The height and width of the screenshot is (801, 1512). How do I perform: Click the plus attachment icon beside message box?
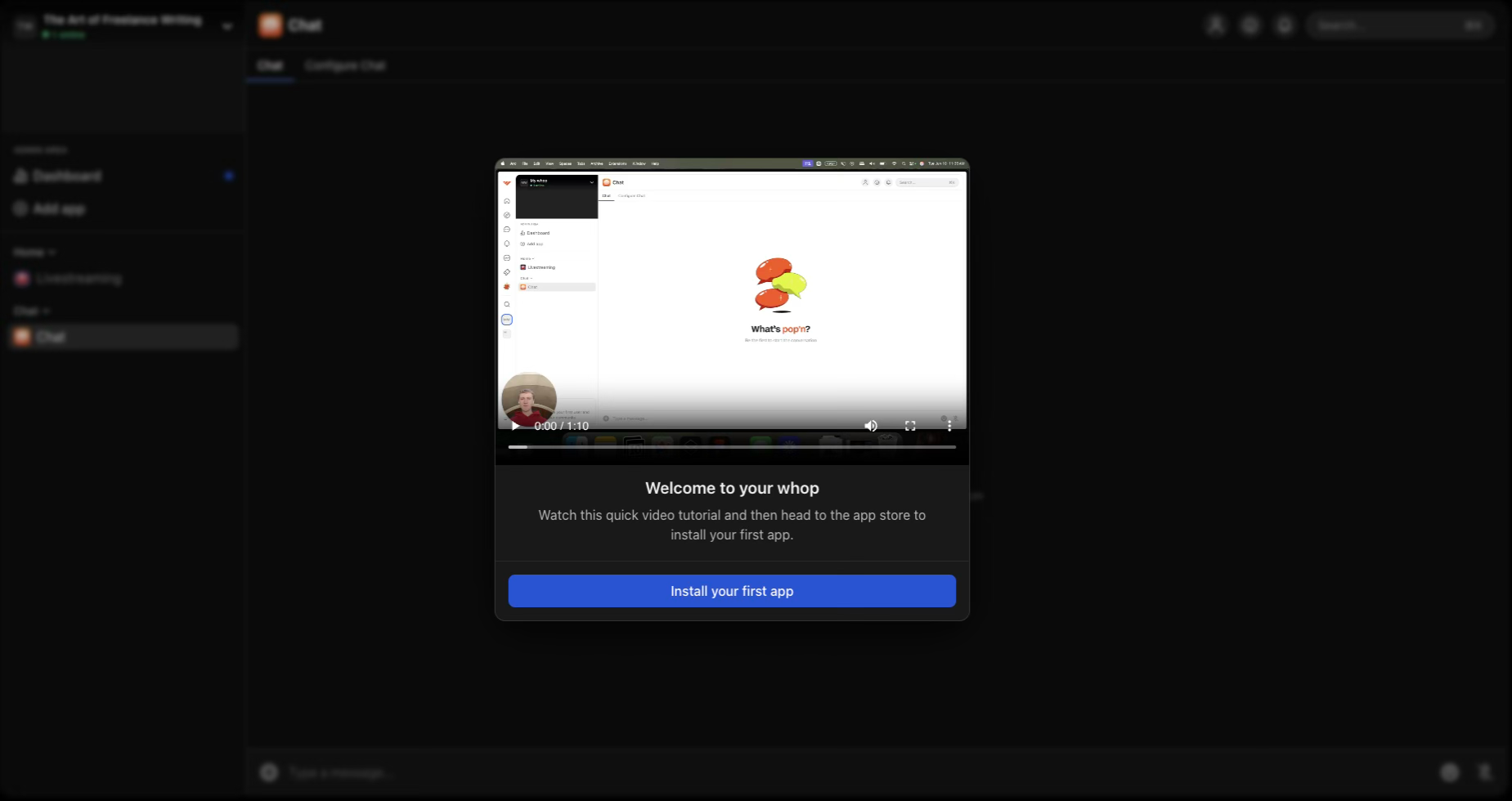click(x=269, y=772)
